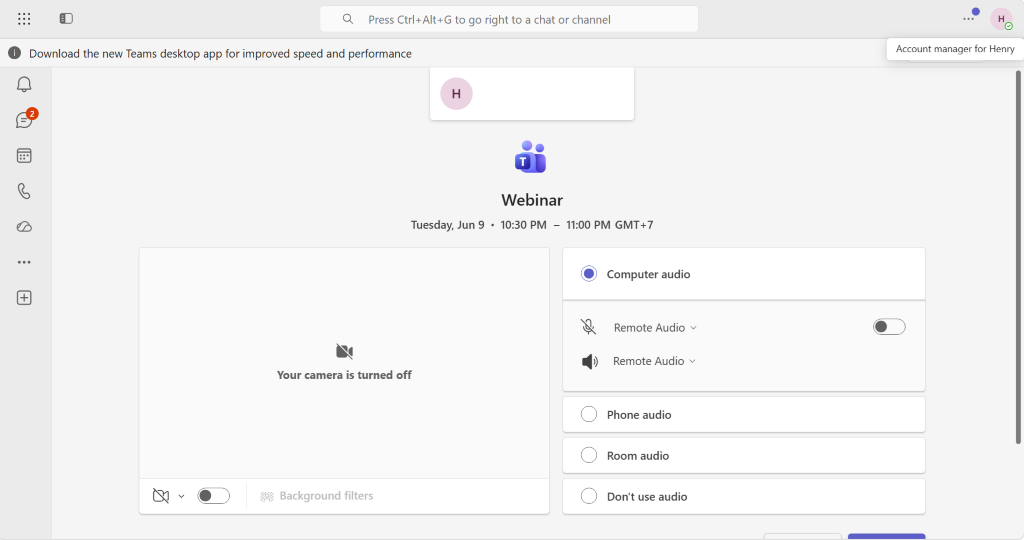This screenshot has height=540, width=1024.
Task: Add apps with the plus icon
Action: 24,298
